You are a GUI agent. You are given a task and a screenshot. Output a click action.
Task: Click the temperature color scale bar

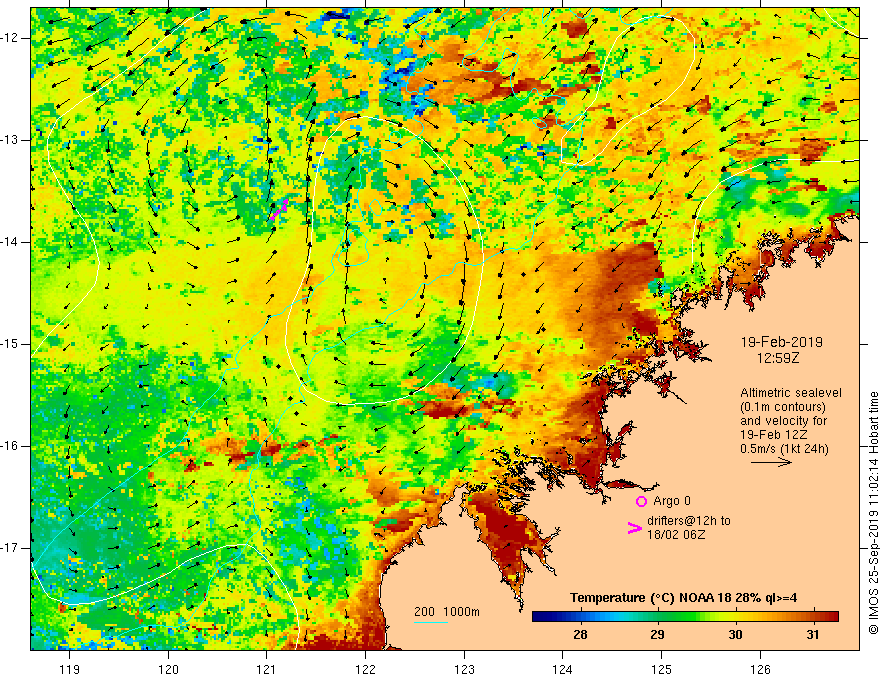point(685,617)
